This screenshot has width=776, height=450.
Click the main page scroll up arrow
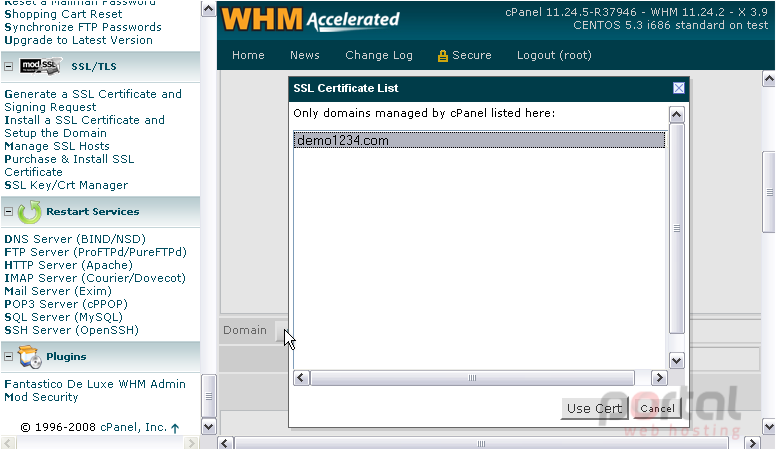pos(769,79)
